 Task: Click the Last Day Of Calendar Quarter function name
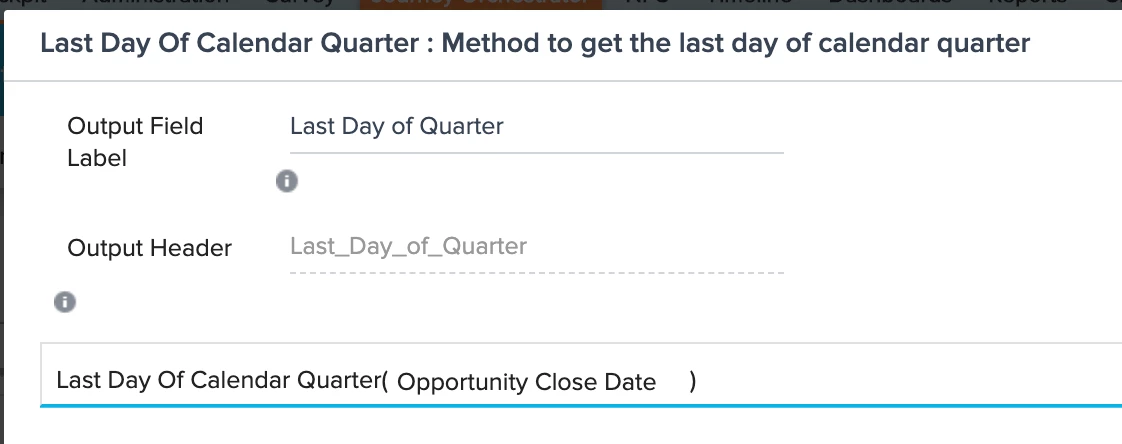218,380
